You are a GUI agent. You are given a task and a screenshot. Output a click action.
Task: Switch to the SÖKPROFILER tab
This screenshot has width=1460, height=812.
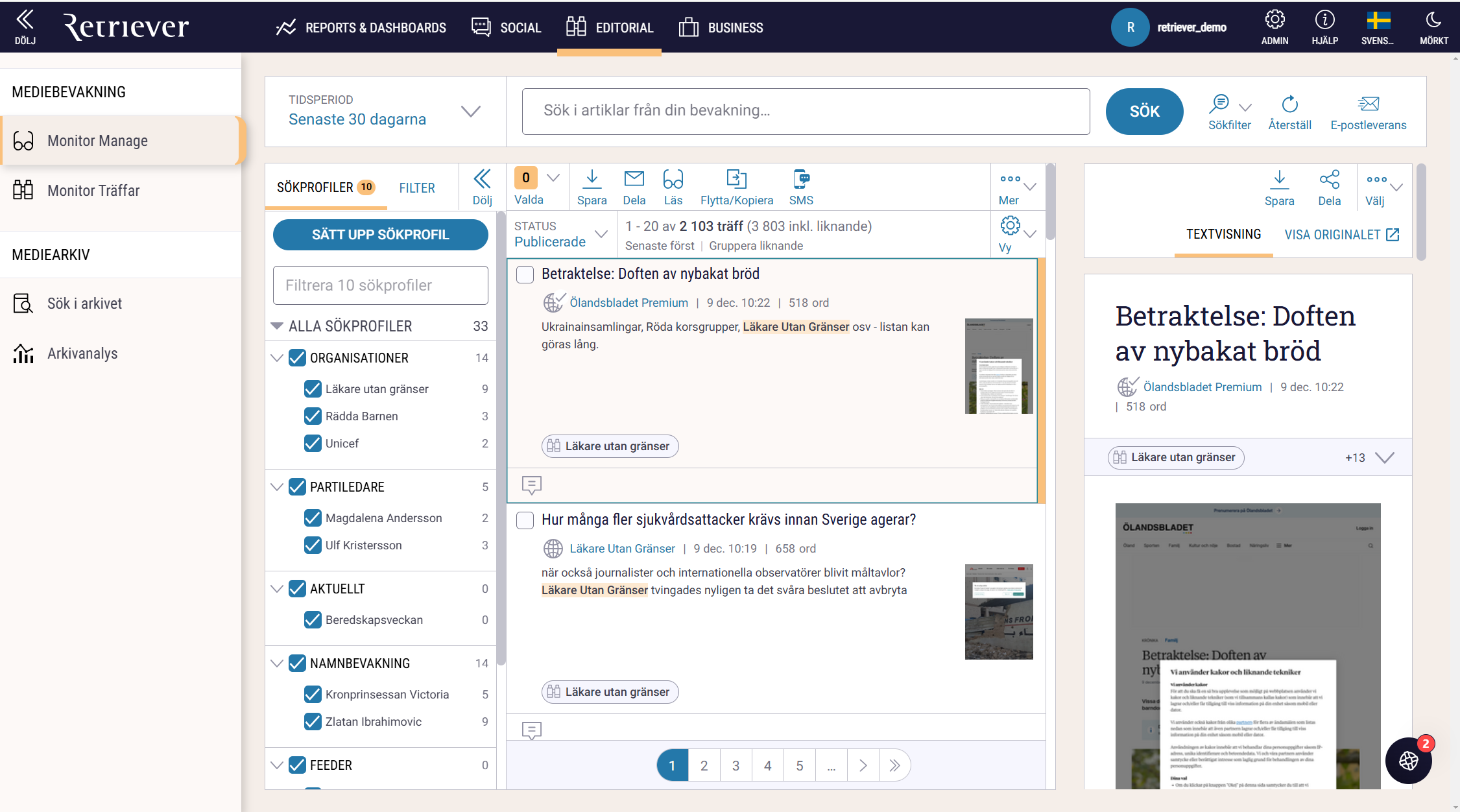tap(326, 187)
